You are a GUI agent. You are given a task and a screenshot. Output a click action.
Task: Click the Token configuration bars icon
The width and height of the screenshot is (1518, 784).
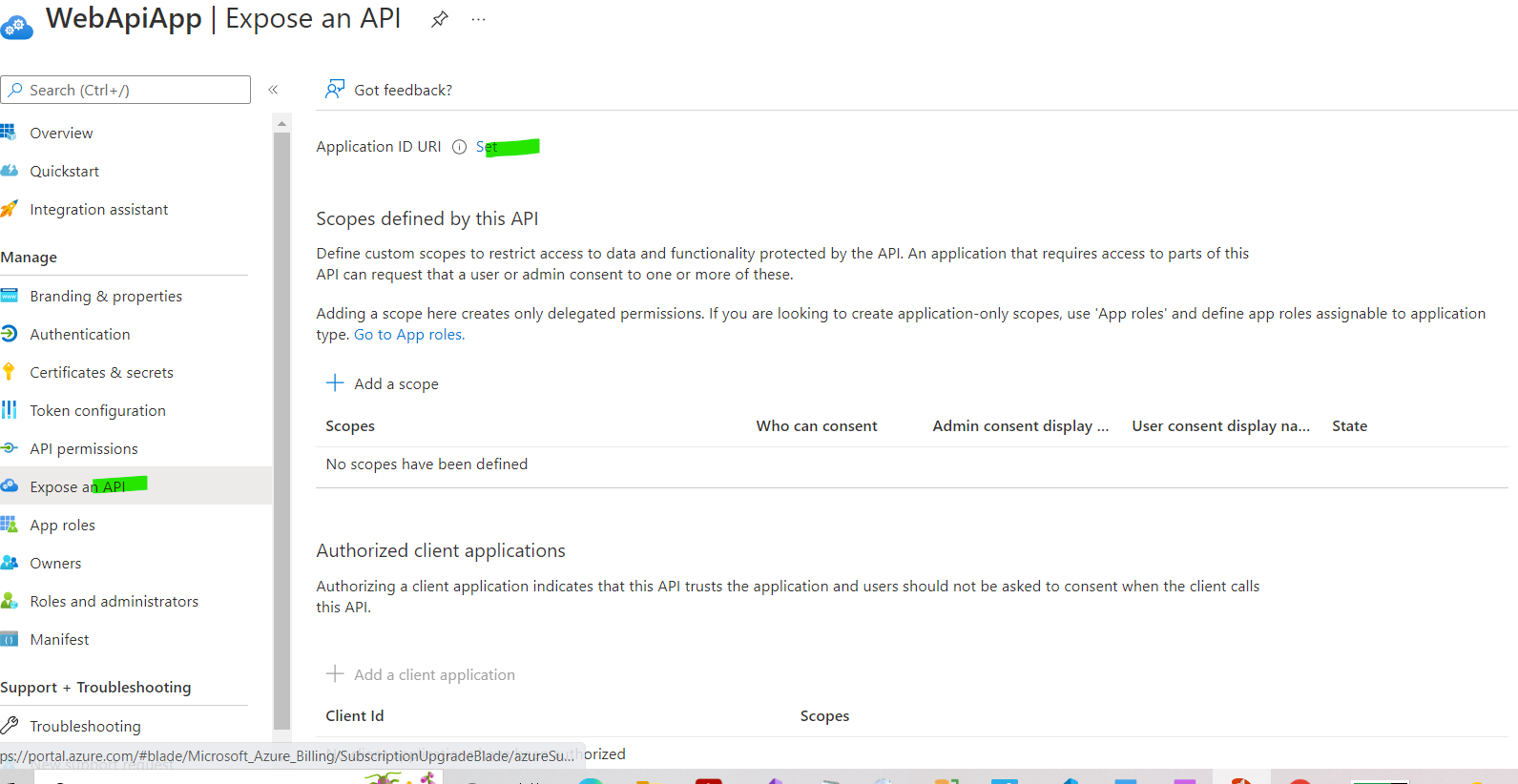coord(9,410)
